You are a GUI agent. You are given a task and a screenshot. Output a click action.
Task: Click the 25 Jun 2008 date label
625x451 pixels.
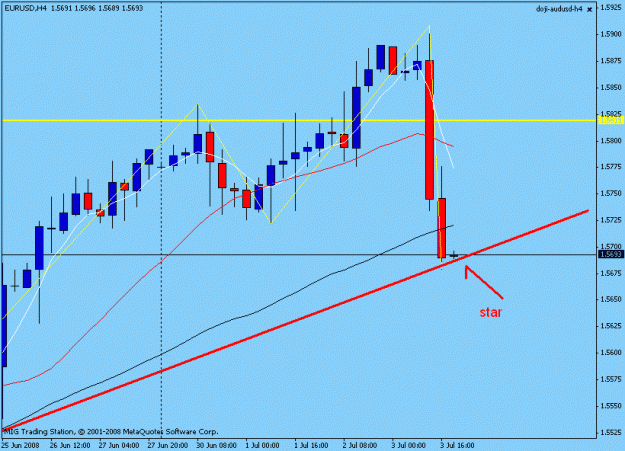click(x=20, y=445)
